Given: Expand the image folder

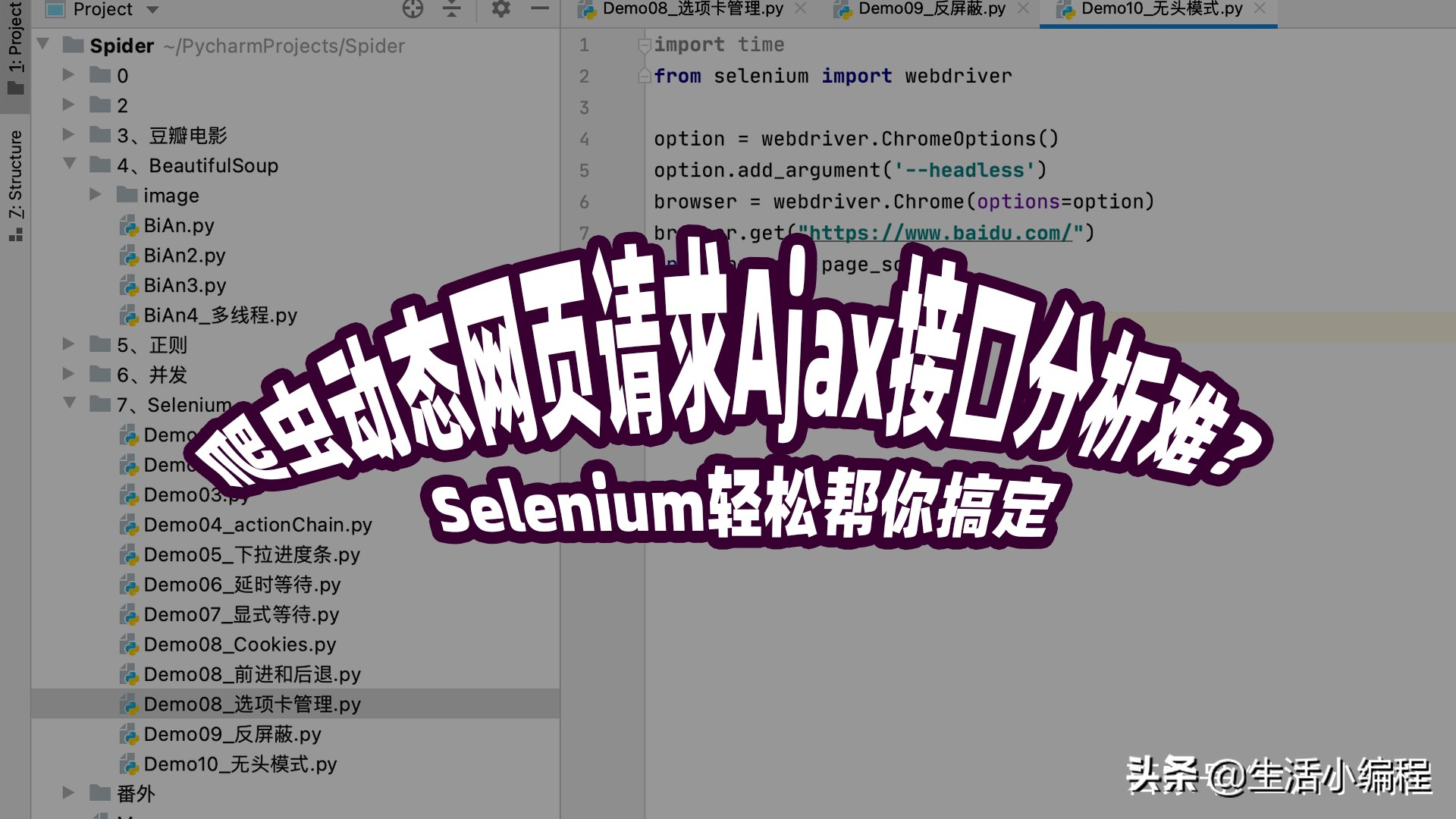Looking at the screenshot, I should [96, 194].
